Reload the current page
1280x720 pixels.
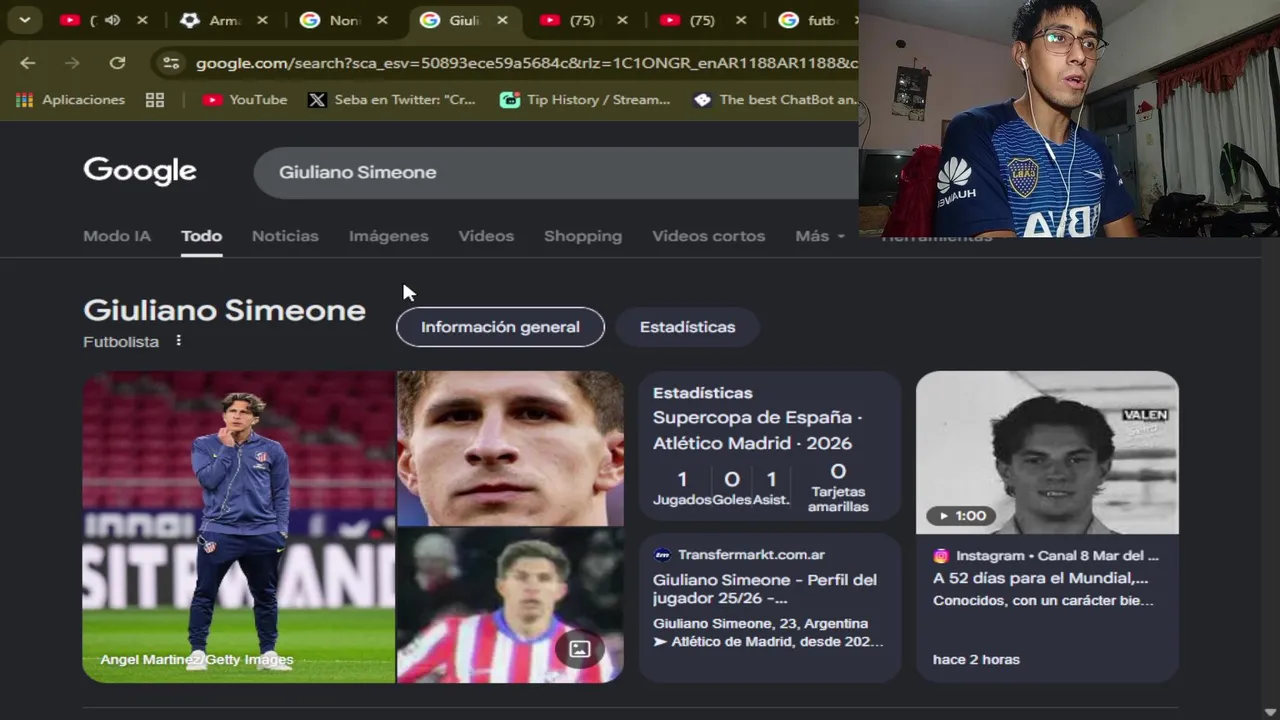point(117,63)
